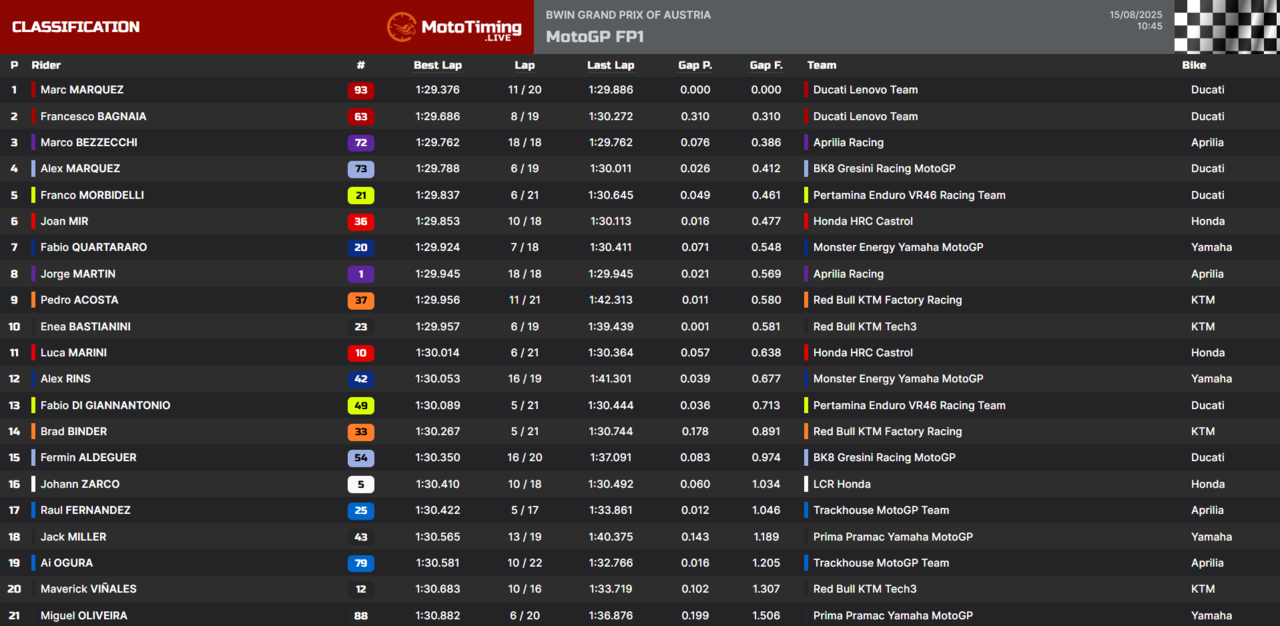Image resolution: width=1280 pixels, height=626 pixels.
Task: Click Acosta's number 37 badge
Action: [x=361, y=300]
